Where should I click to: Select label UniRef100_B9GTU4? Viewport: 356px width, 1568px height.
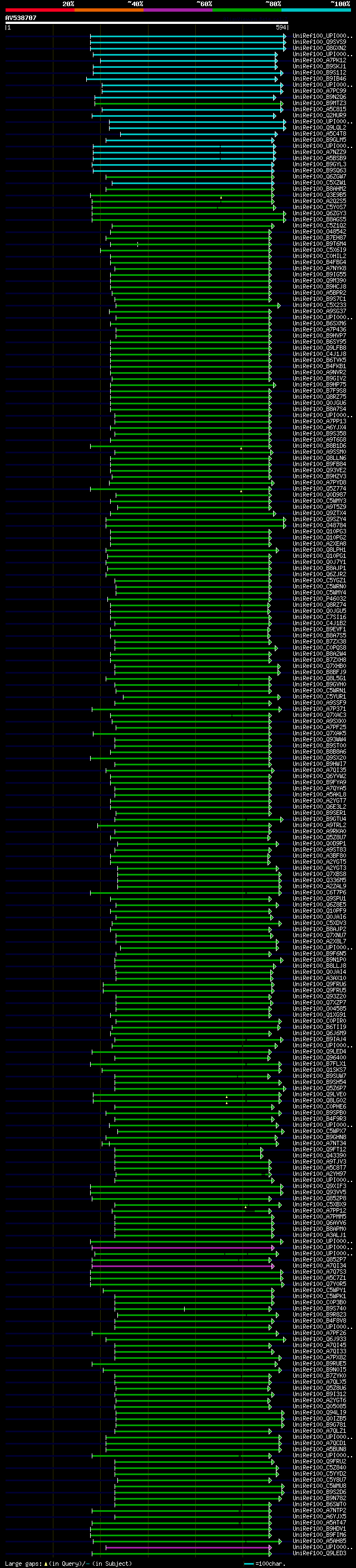coord(319,819)
